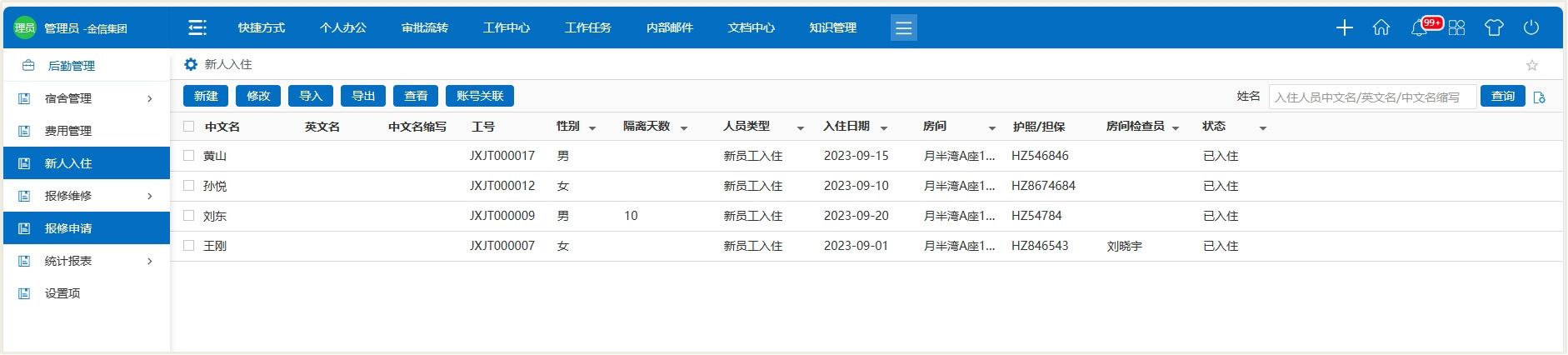This screenshot has height=355, width=1568.
Task: Click the advanced search icon beside 查询
Action: point(1539,97)
